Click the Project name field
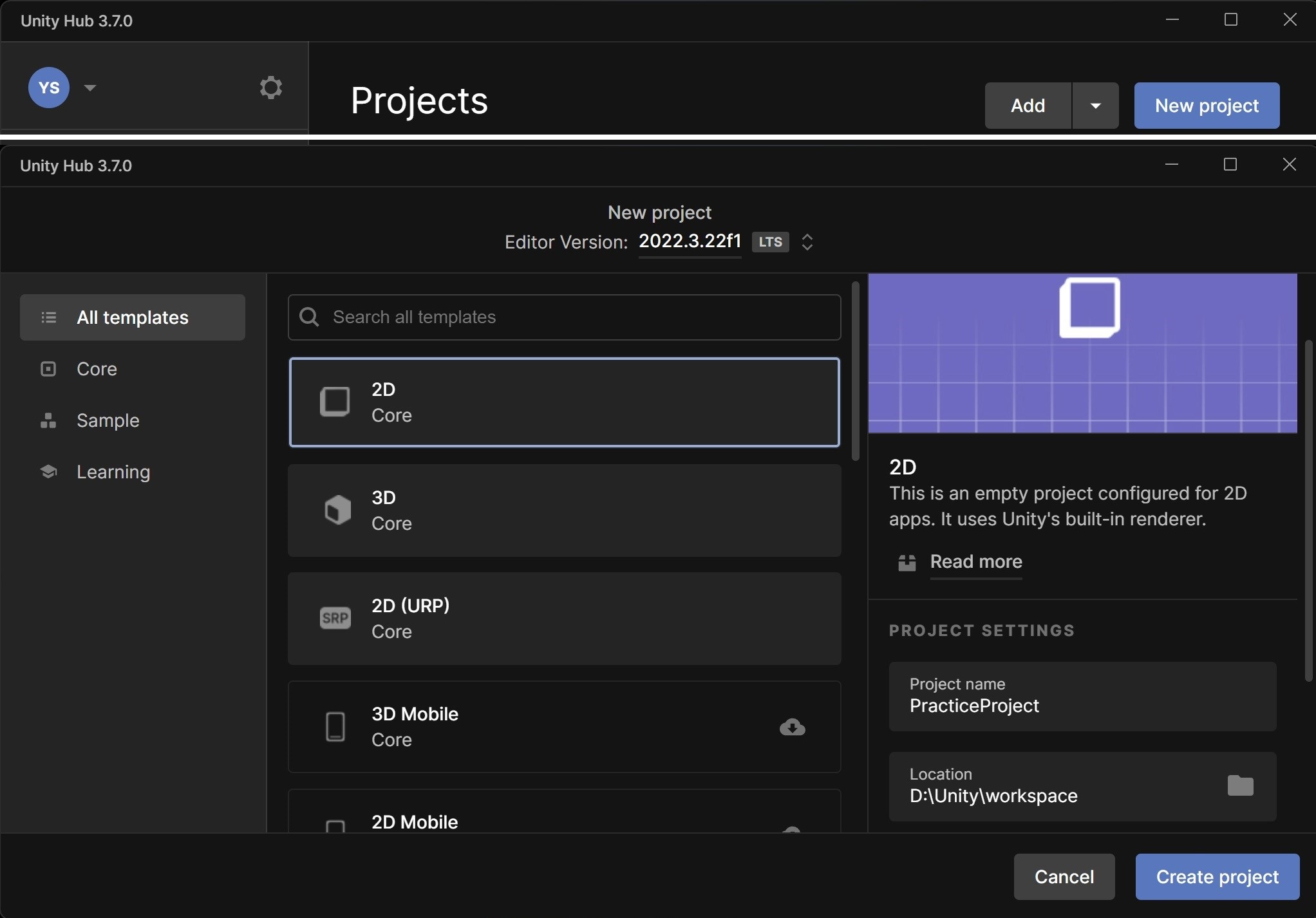 [x=1082, y=697]
